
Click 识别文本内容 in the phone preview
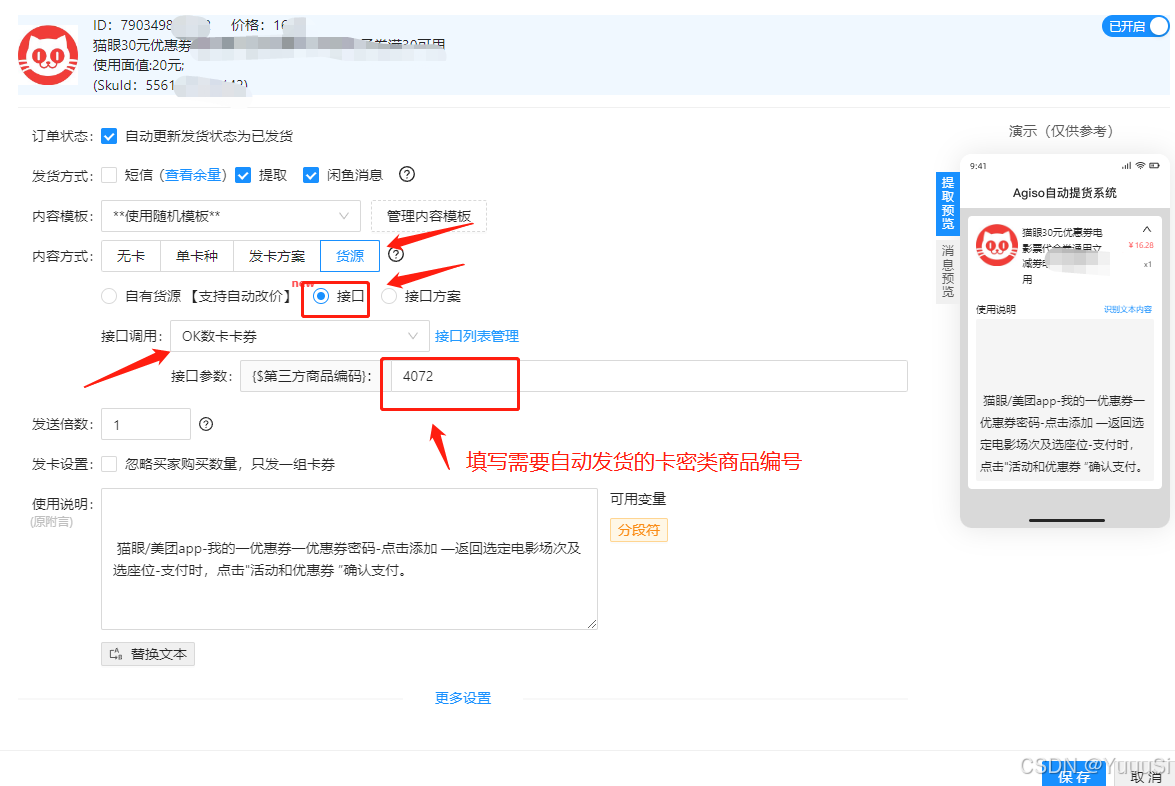[x=1127, y=309]
